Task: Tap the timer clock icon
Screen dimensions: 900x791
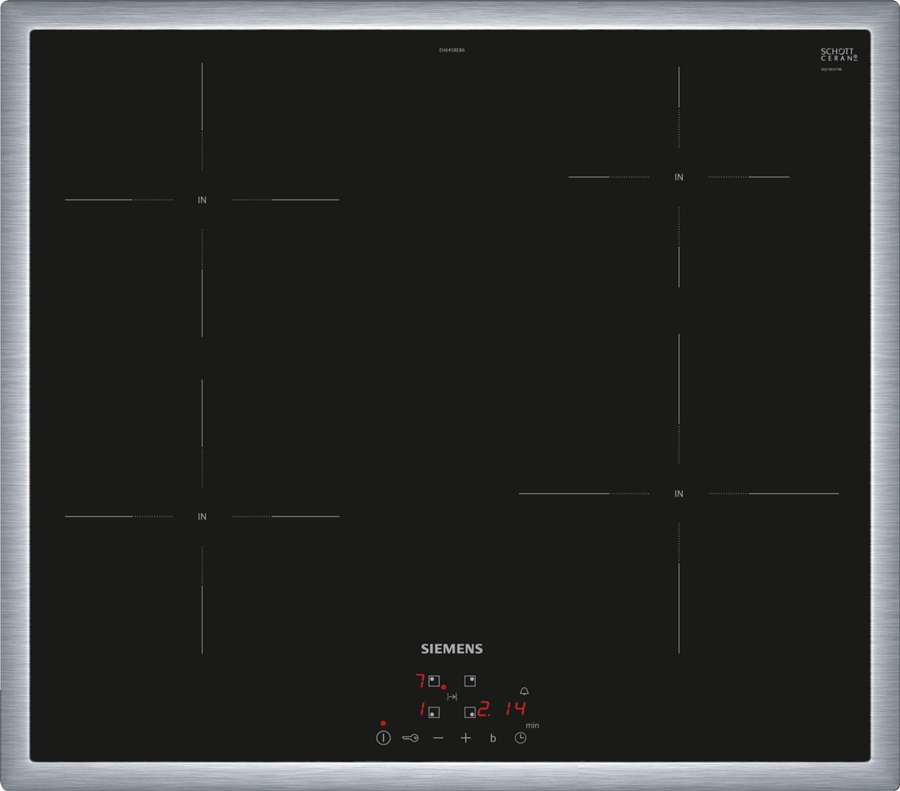Action: coord(520,737)
